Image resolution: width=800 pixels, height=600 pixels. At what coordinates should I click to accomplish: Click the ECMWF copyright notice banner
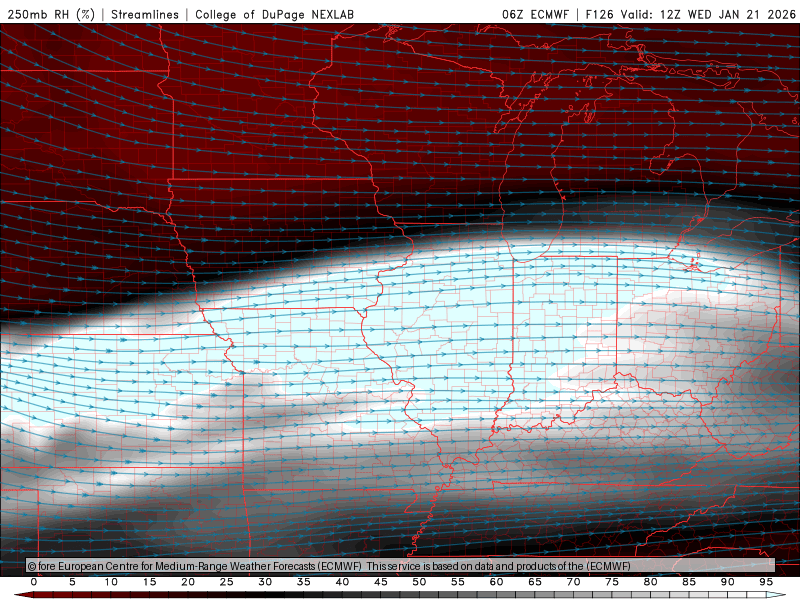[x=401, y=565]
